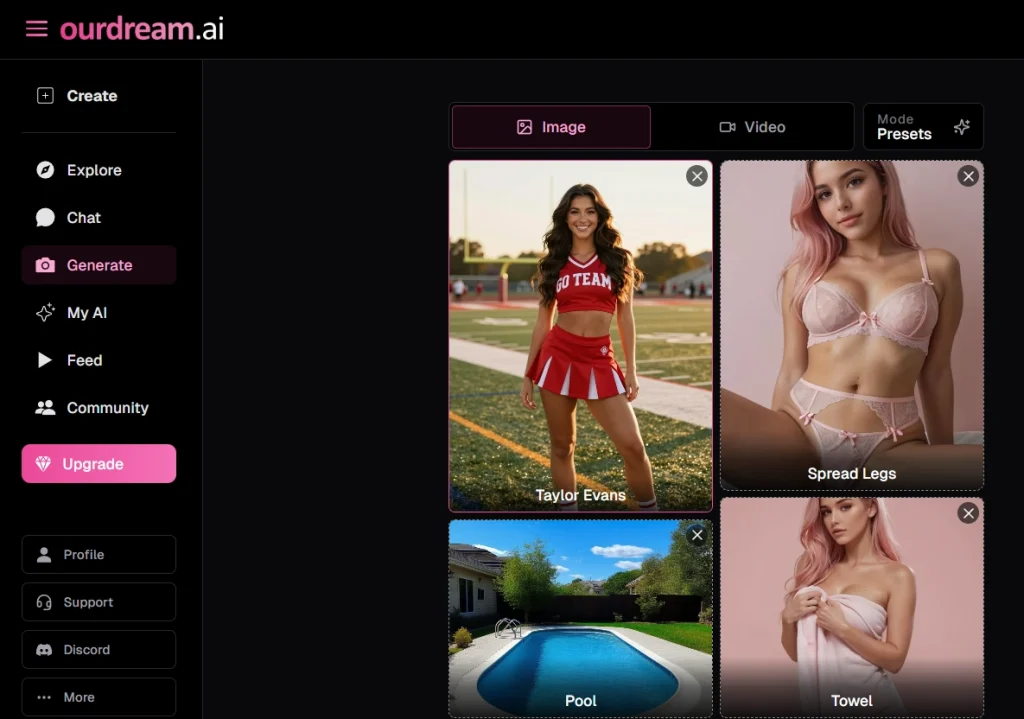Remove the Pool background preset

tap(697, 535)
